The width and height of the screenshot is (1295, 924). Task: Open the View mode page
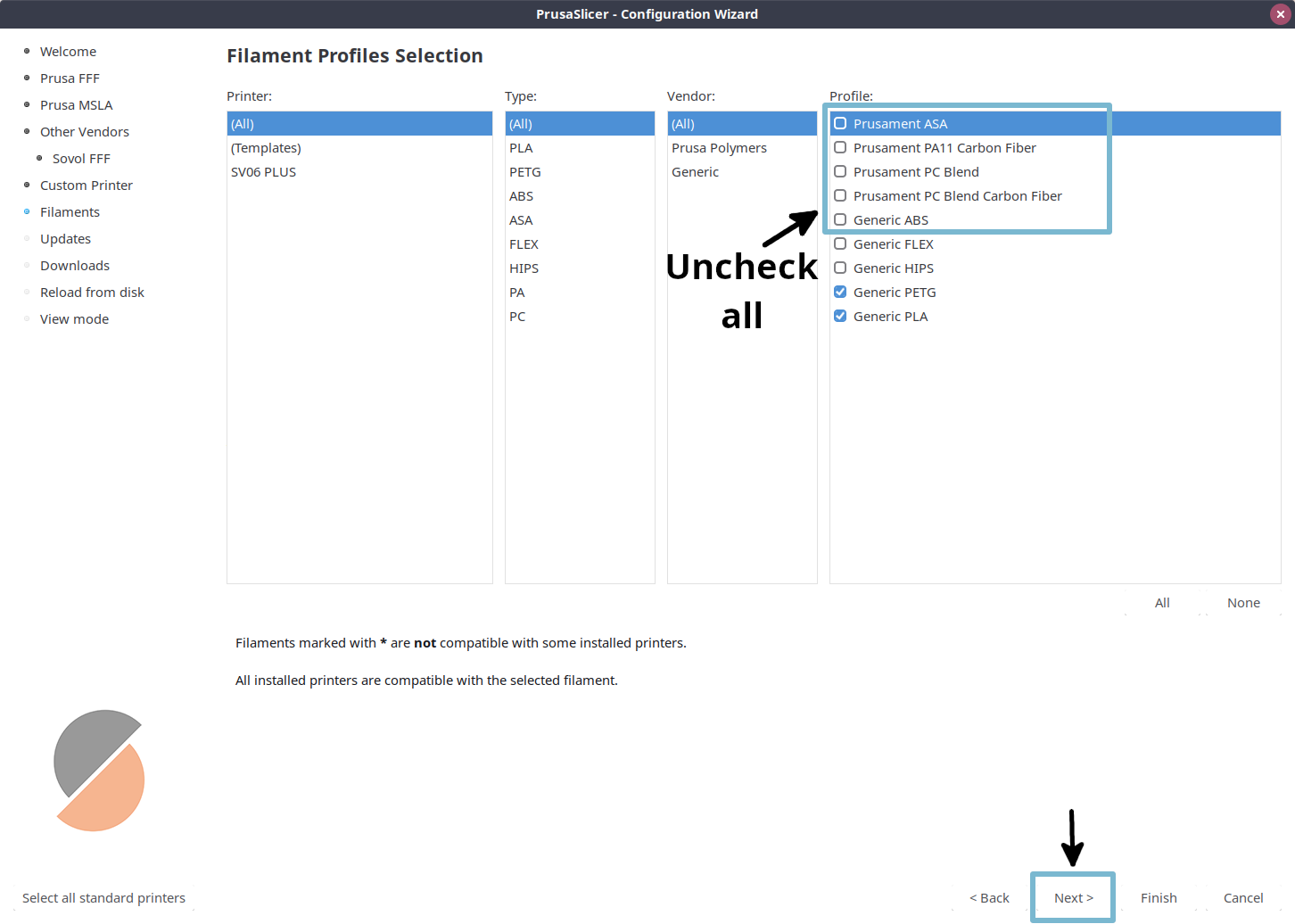(74, 319)
